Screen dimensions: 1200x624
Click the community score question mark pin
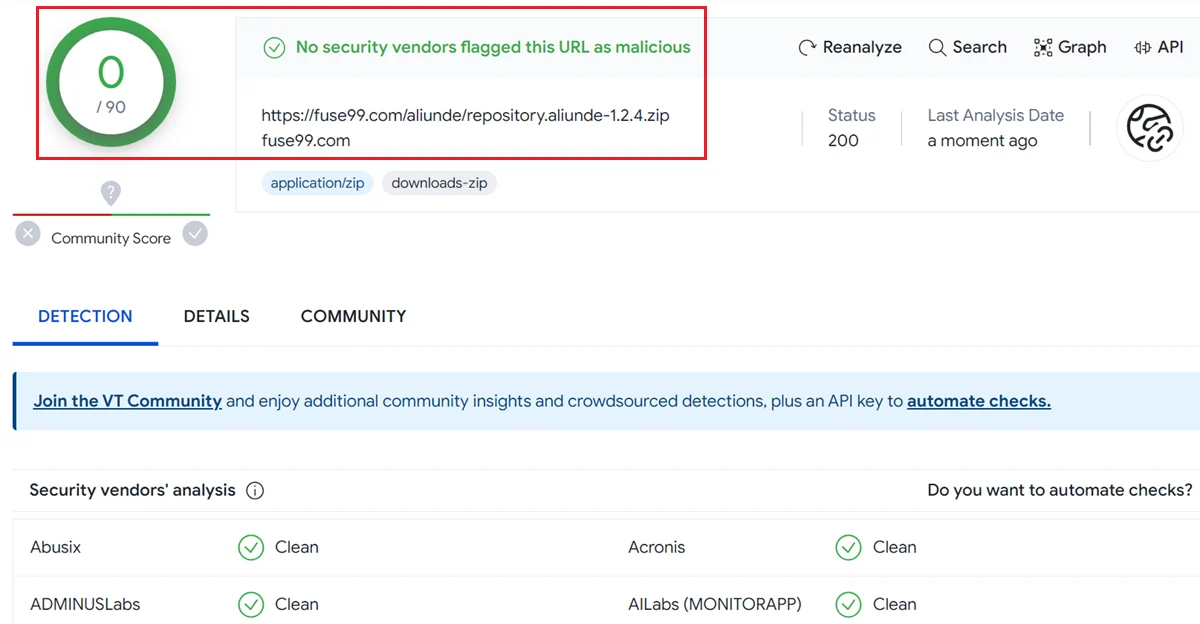point(111,193)
